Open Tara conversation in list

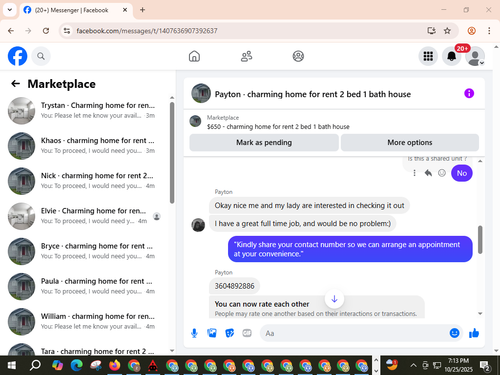tap(85, 348)
